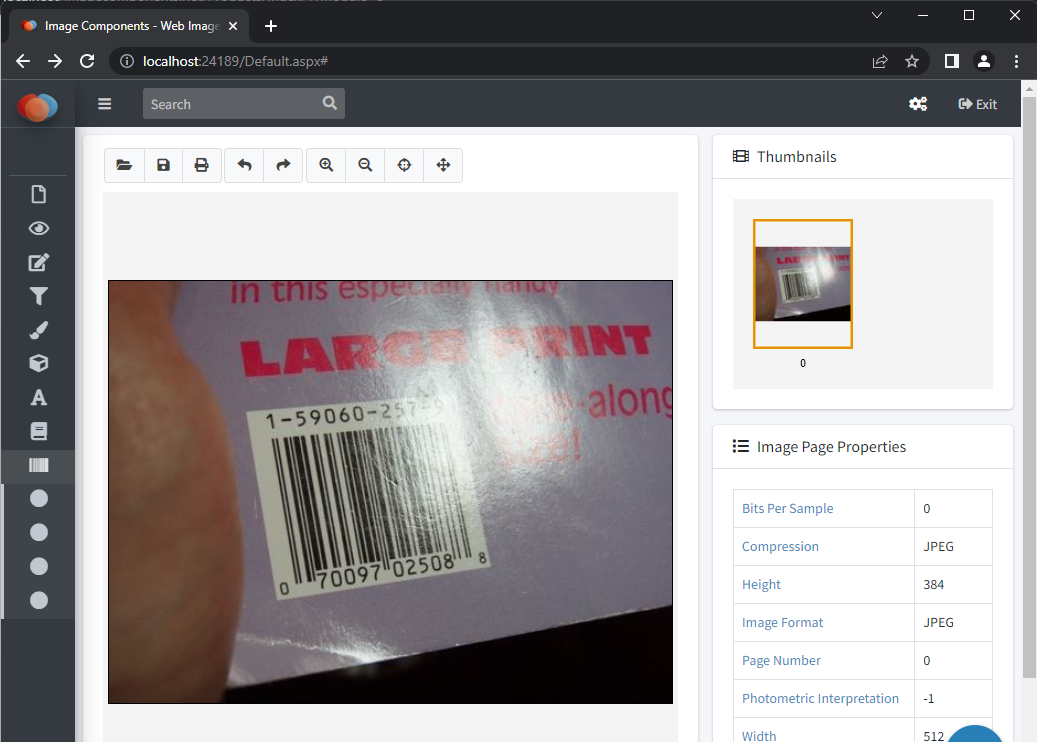Open the document lines sidebar icon
Image resolution: width=1037 pixels, height=742 pixels.
tap(39, 431)
